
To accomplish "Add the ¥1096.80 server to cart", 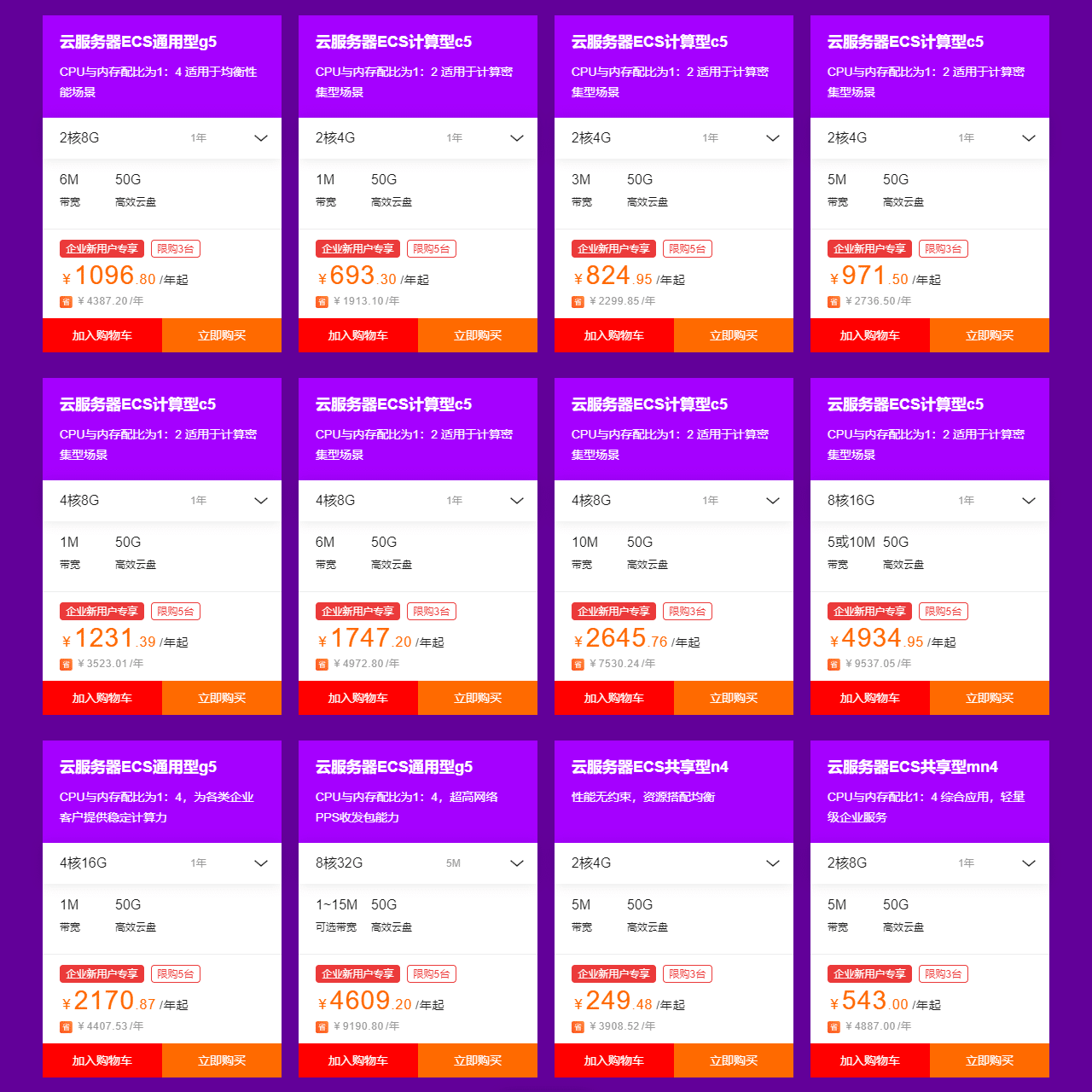I will pyautogui.click(x=102, y=335).
